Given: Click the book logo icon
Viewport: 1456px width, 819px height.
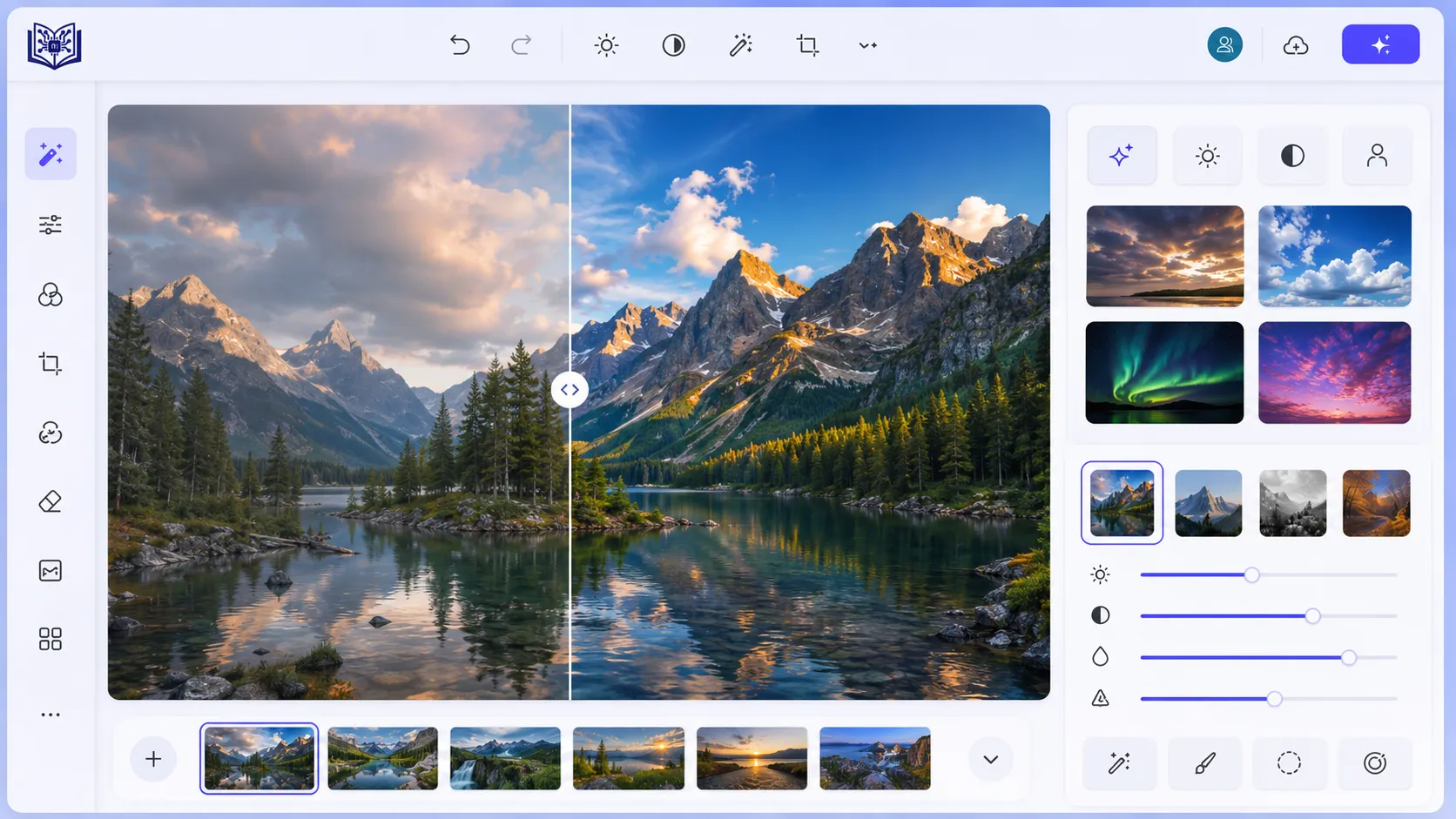Looking at the screenshot, I should pos(54,45).
